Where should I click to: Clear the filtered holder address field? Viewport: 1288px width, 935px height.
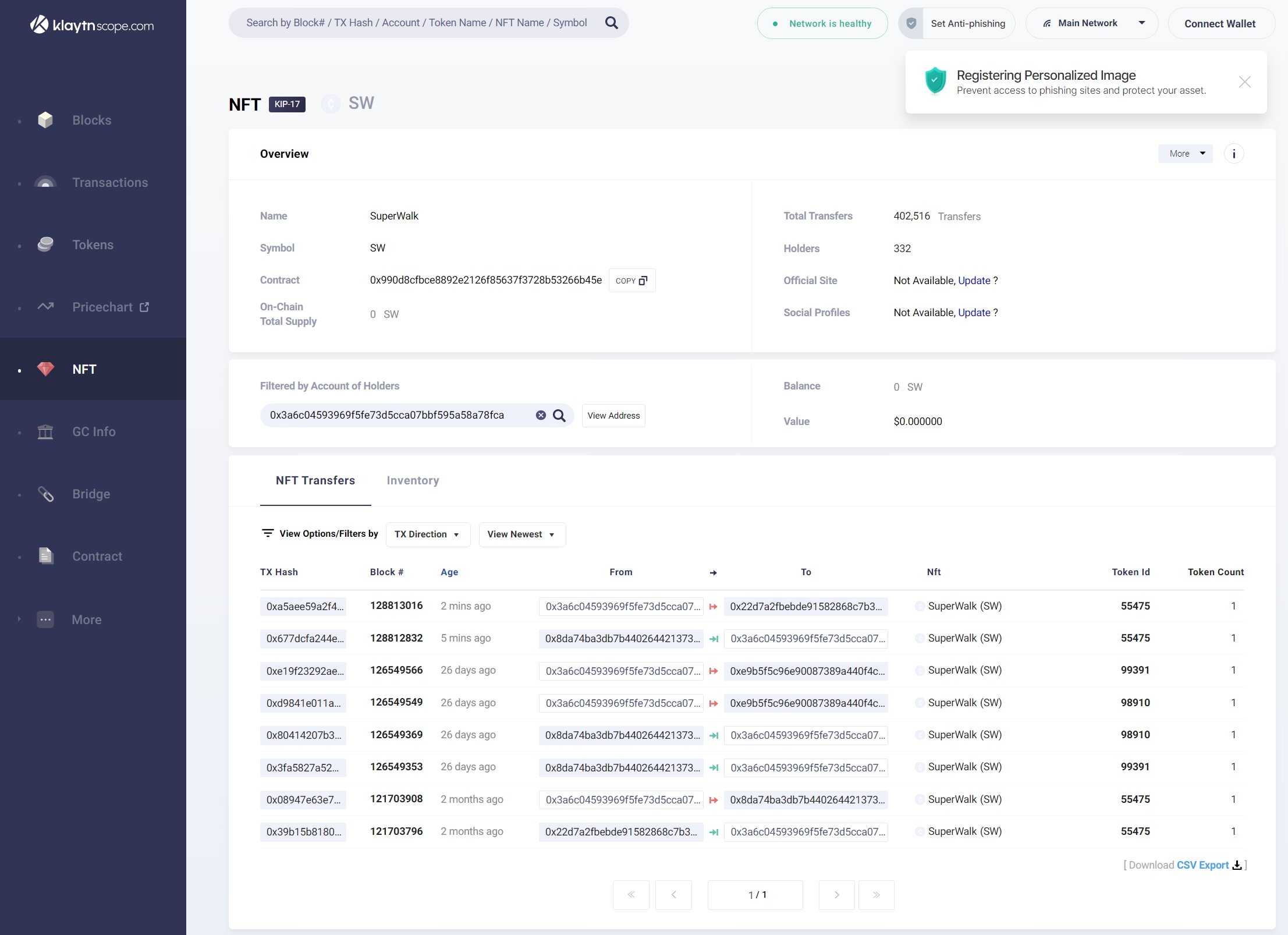tap(541, 415)
